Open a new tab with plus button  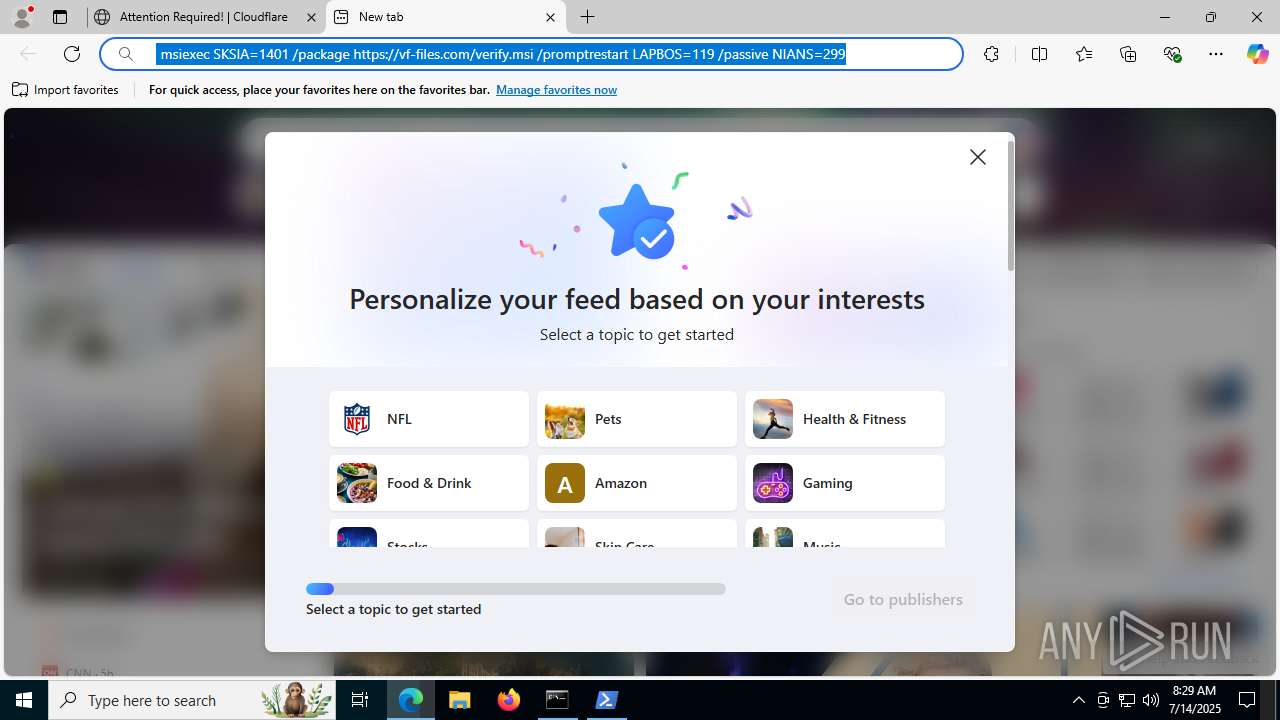pos(588,17)
